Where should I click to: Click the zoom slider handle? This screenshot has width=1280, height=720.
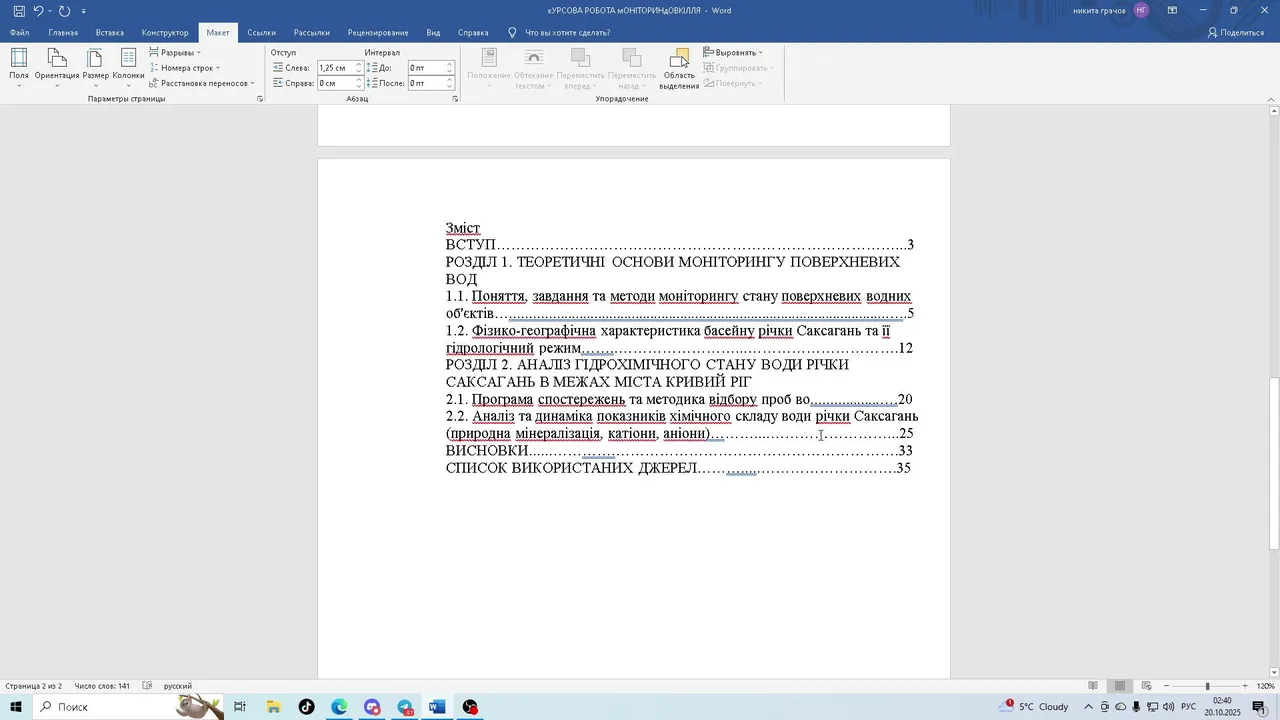[x=1207, y=686]
